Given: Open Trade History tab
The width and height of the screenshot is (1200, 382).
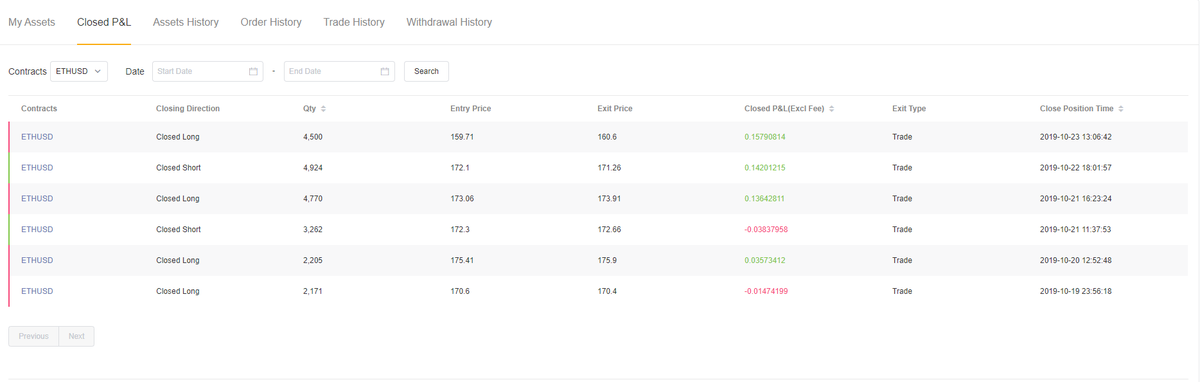Looking at the screenshot, I should 354,22.
